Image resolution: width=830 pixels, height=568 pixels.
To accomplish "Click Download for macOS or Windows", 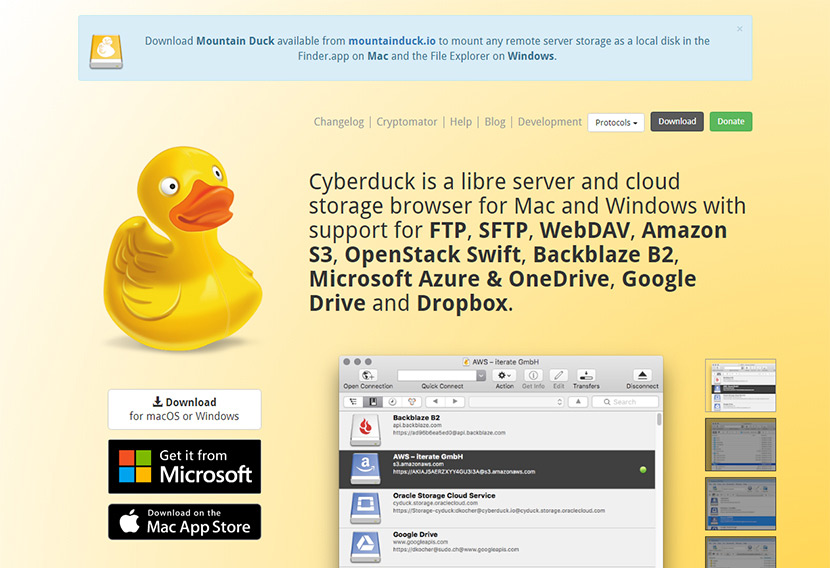I will [x=184, y=409].
